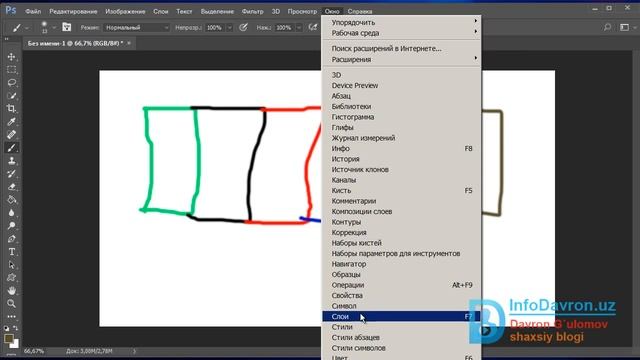This screenshot has width=640, height=360.
Task: Open the Файл menu
Action: pos(33,11)
